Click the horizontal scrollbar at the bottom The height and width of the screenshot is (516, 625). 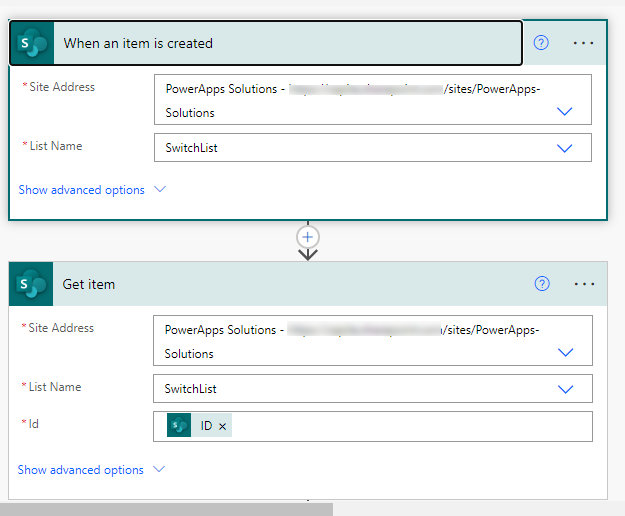click(x=166, y=510)
